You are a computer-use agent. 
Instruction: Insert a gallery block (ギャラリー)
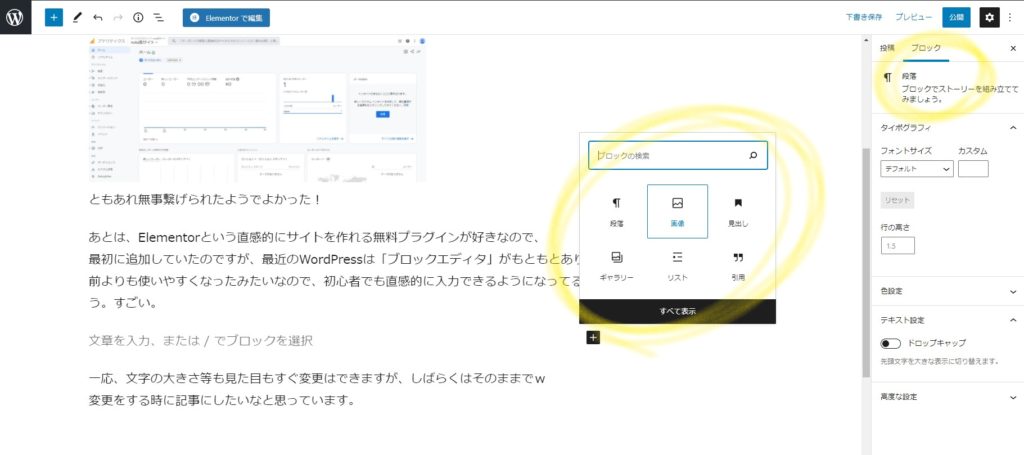point(617,265)
